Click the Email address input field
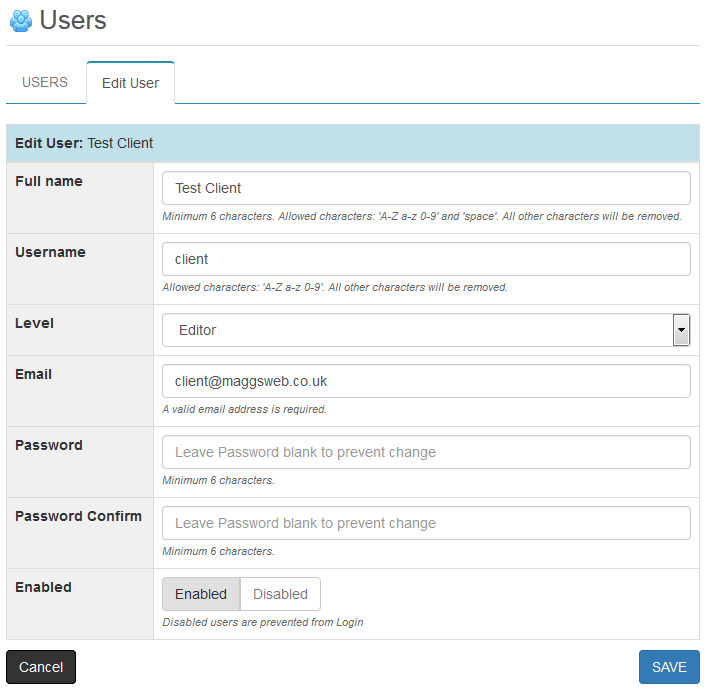Image resolution: width=708 pixels, height=692 pixels. [x=426, y=381]
